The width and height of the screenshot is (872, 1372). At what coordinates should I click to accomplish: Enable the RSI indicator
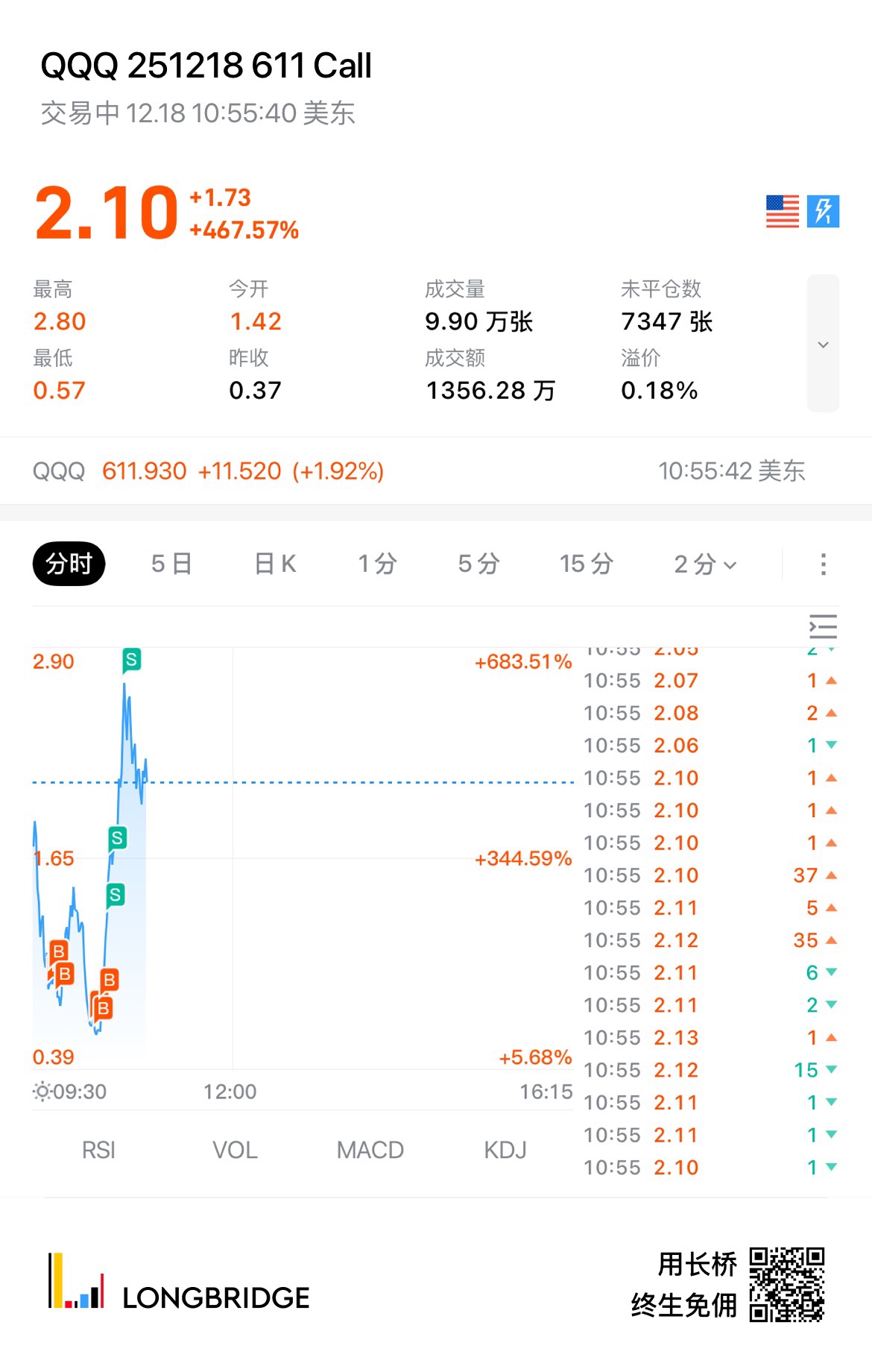point(98,1150)
